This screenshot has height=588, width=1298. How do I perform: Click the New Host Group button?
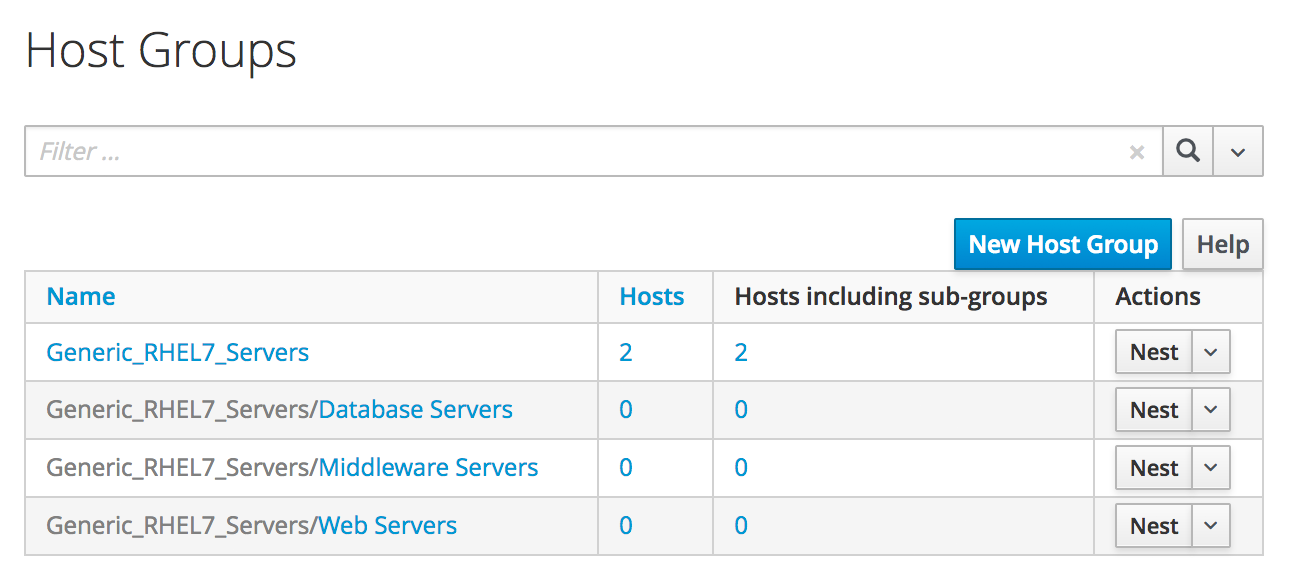[1062, 244]
